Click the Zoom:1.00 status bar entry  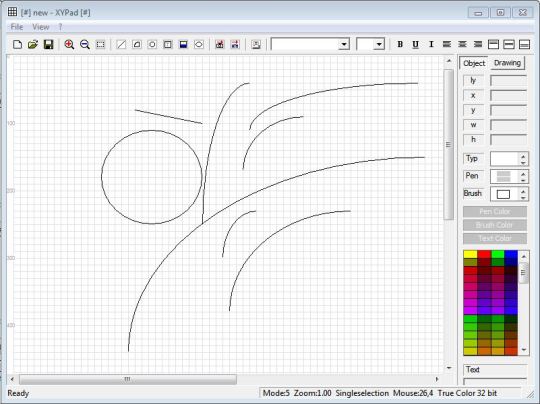(312, 393)
